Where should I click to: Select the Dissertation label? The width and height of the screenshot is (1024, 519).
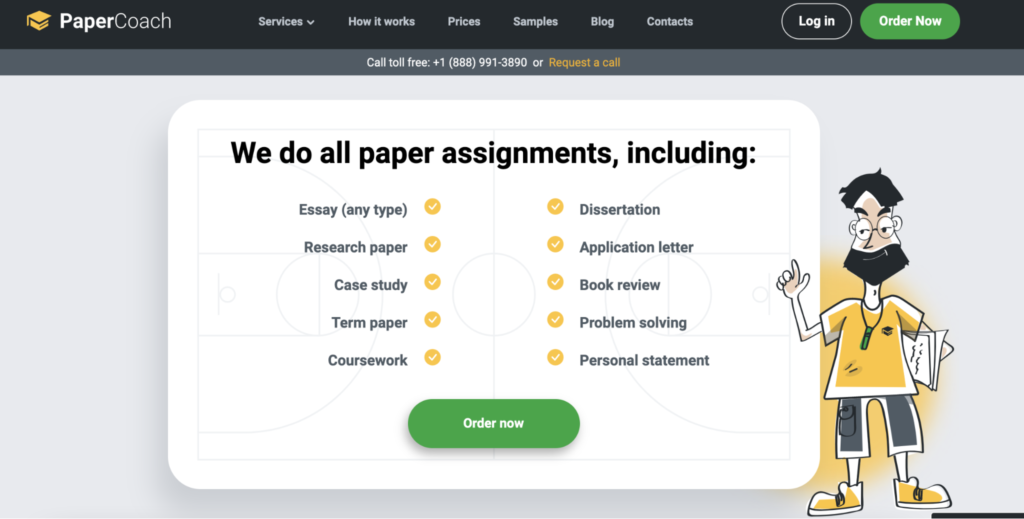(620, 210)
